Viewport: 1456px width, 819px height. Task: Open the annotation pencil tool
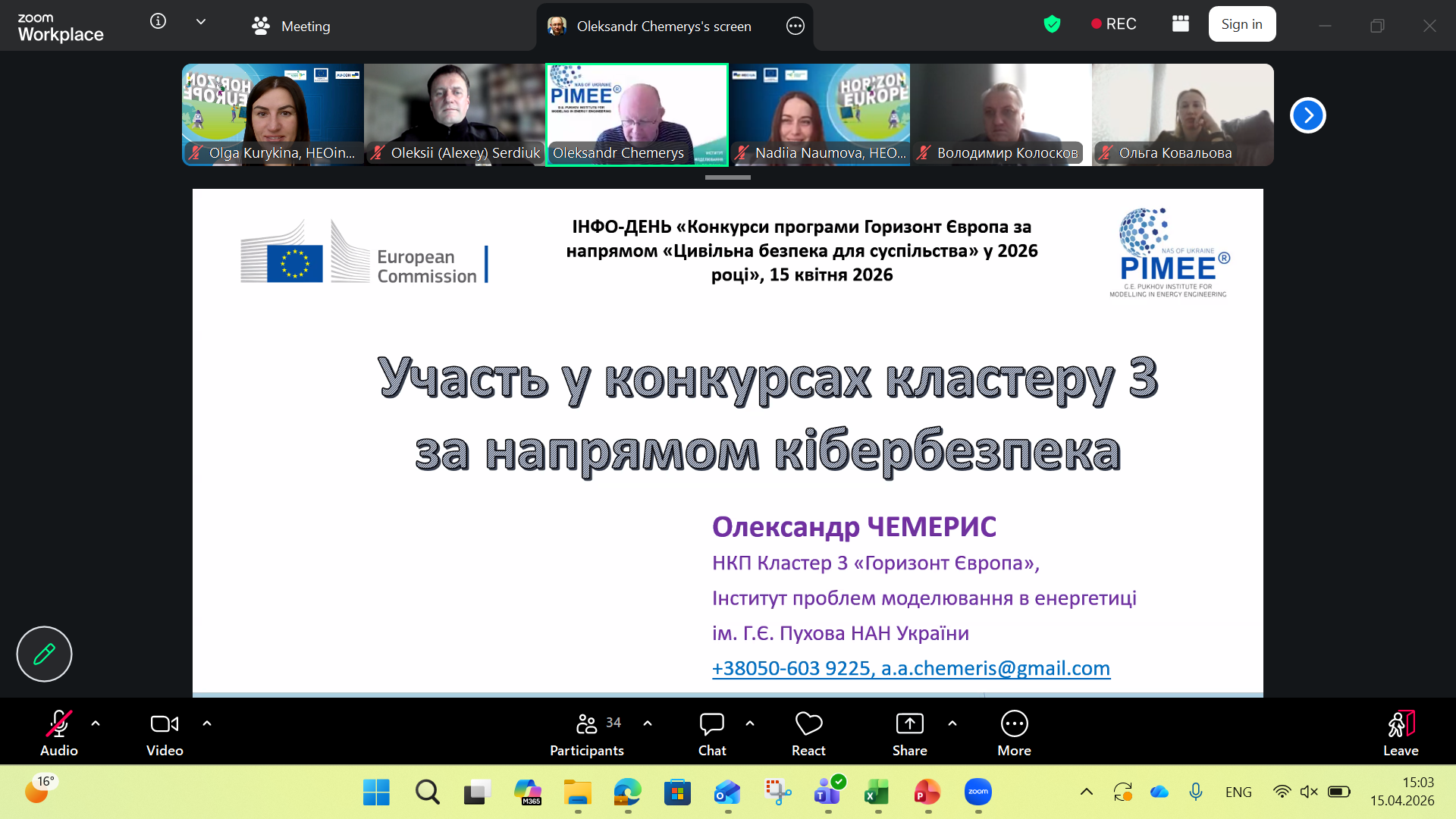[x=44, y=654]
